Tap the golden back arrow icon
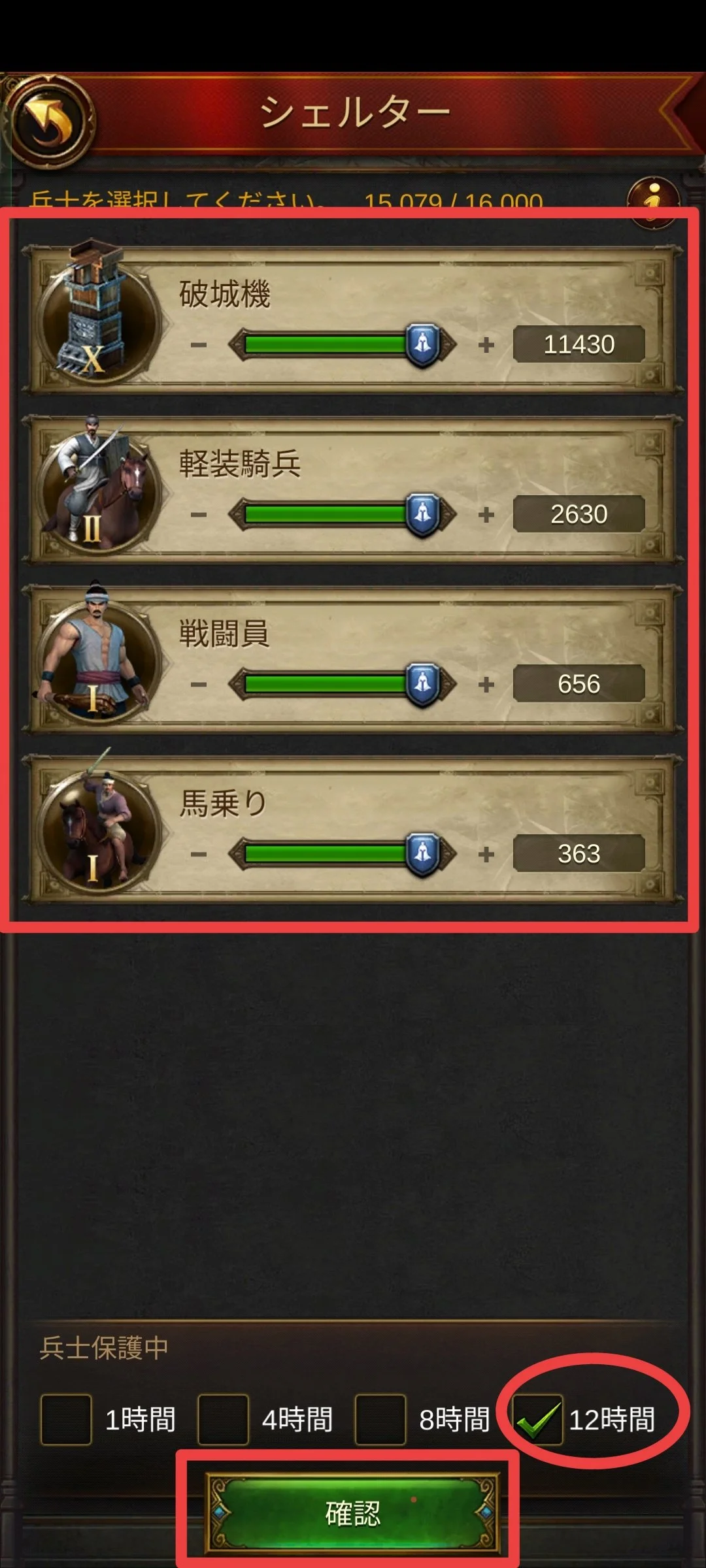Screen dimensions: 706x1568 (x=51, y=122)
